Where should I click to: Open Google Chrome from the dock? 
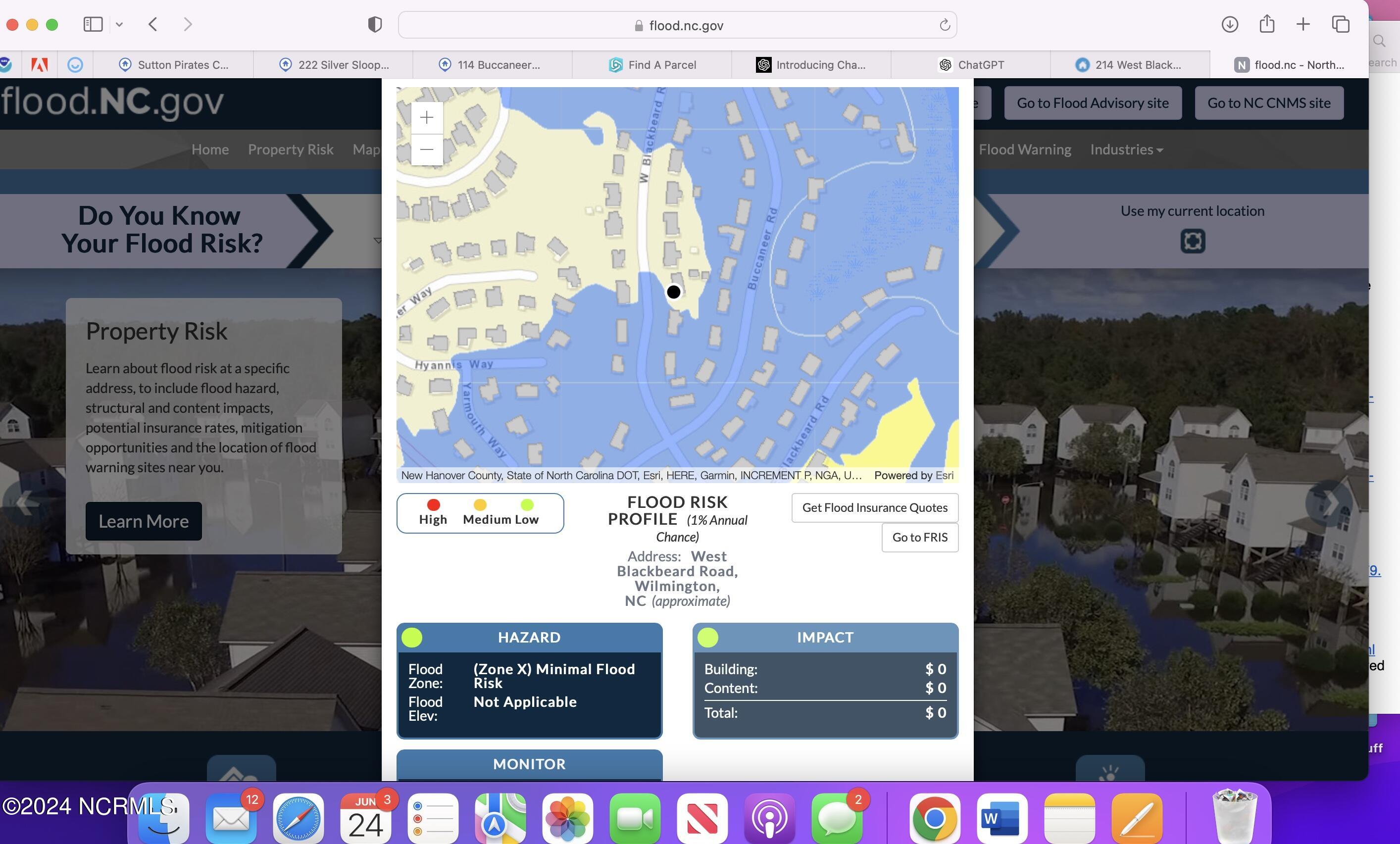(x=934, y=818)
